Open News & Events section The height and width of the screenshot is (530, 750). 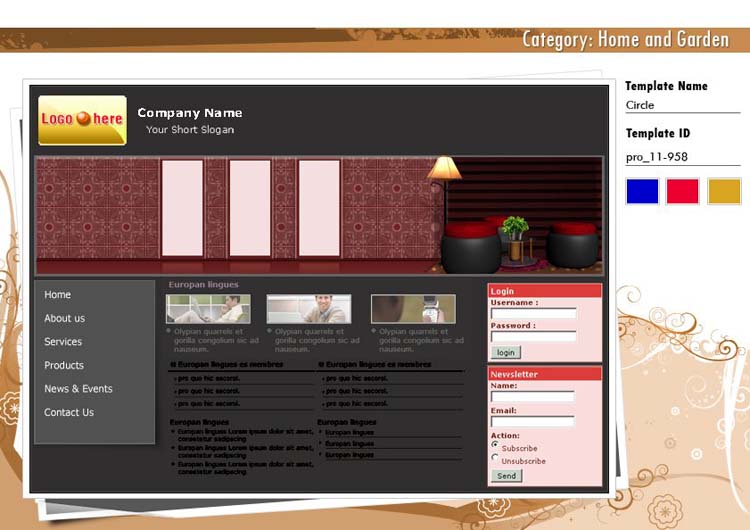tap(78, 389)
